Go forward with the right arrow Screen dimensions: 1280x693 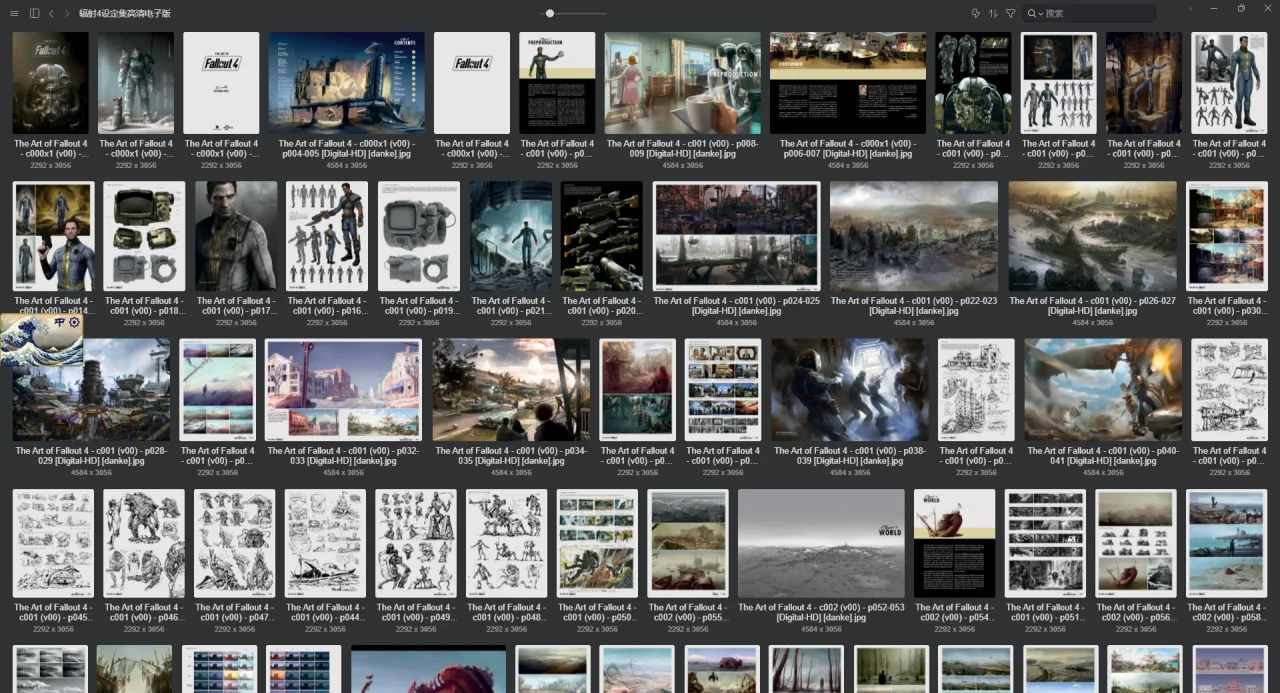67,13
